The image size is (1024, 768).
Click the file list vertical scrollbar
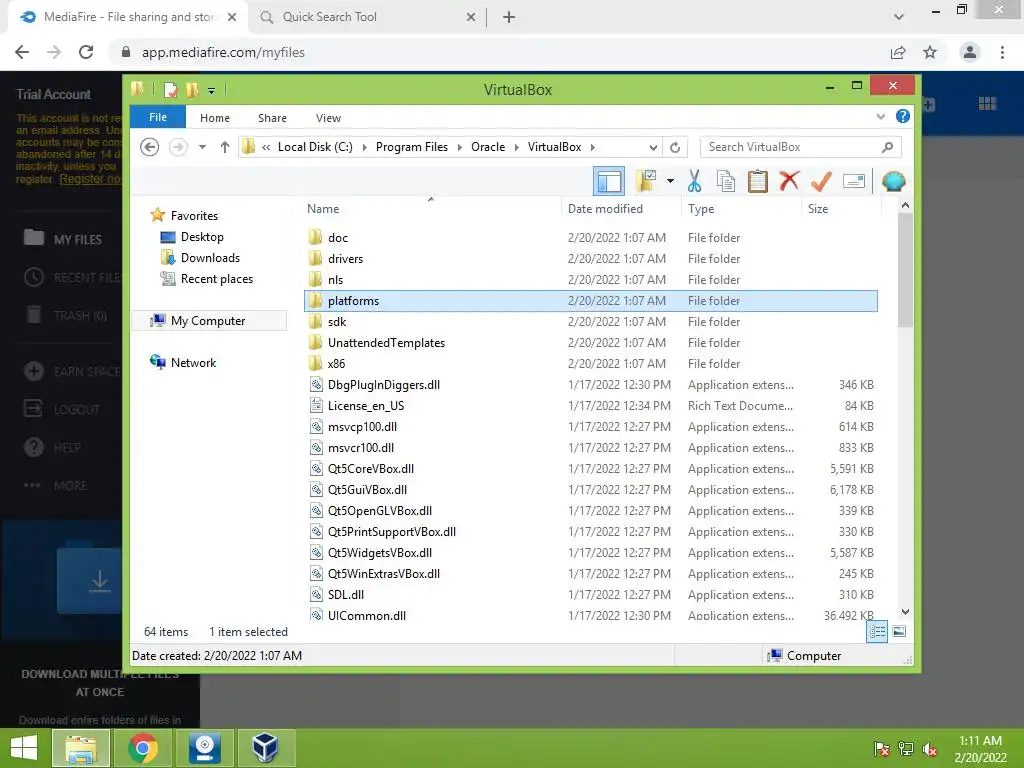click(905, 270)
